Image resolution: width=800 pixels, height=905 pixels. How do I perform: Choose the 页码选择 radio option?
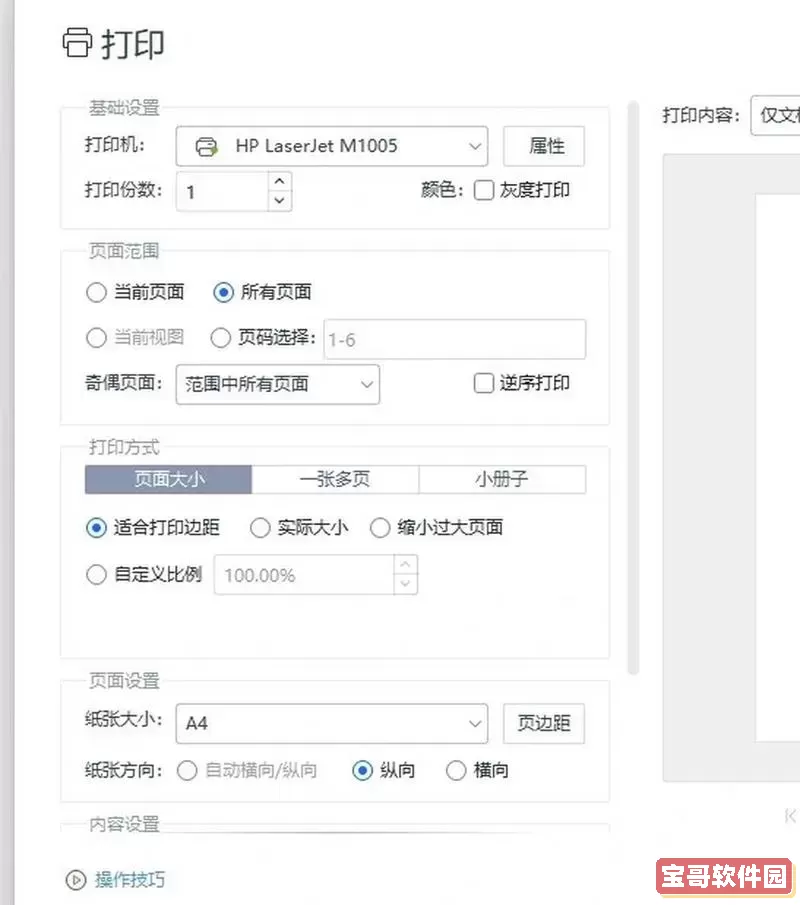coord(220,338)
